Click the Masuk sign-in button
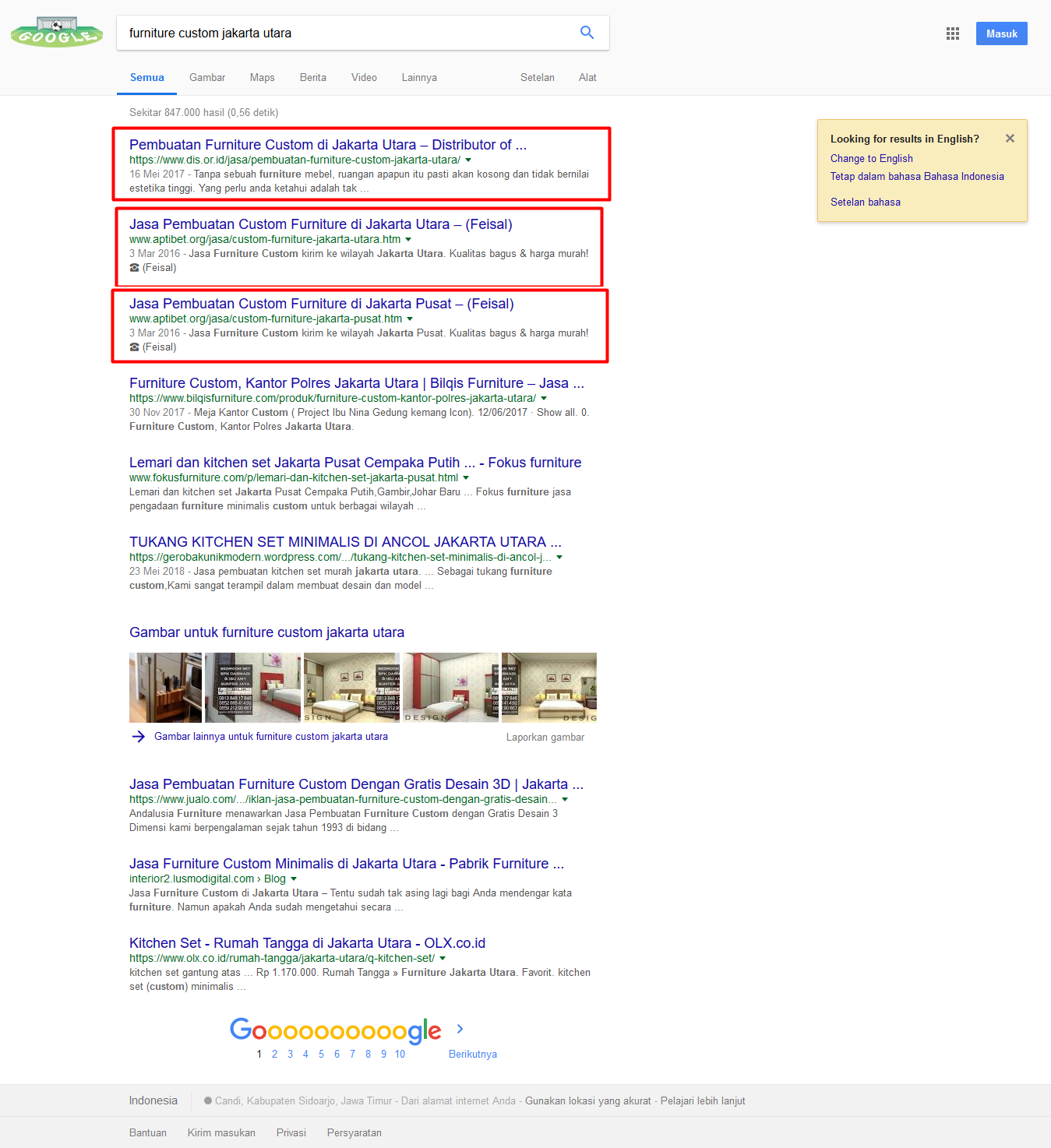The height and width of the screenshot is (1148, 1051). (1002, 33)
